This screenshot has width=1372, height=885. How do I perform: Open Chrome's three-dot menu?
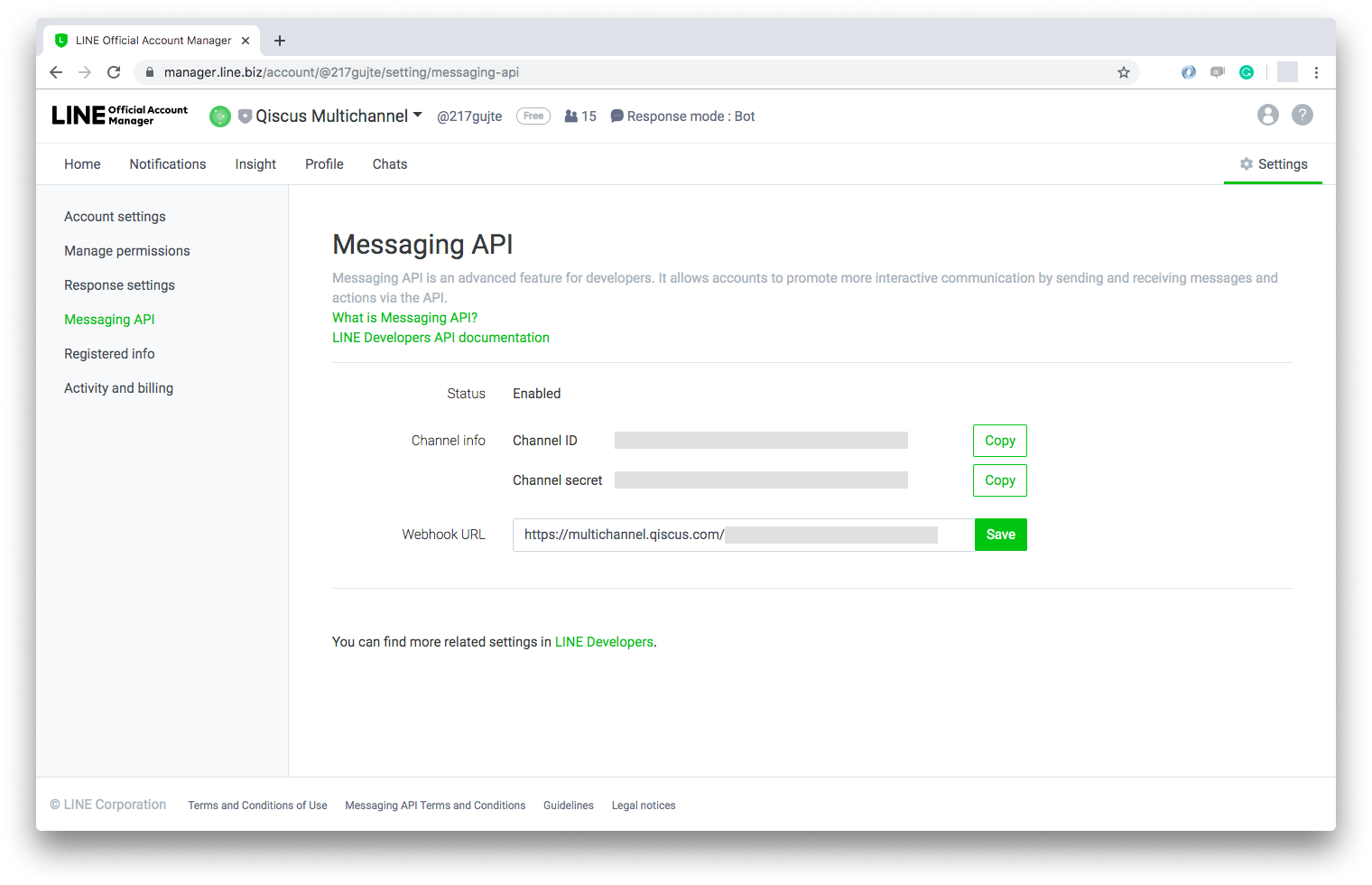(1316, 72)
